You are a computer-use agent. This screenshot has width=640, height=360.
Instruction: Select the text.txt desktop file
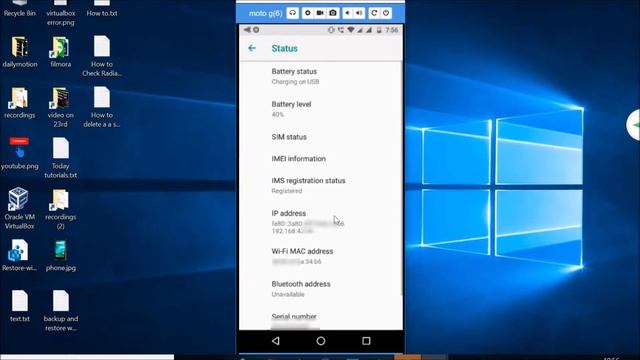point(20,306)
